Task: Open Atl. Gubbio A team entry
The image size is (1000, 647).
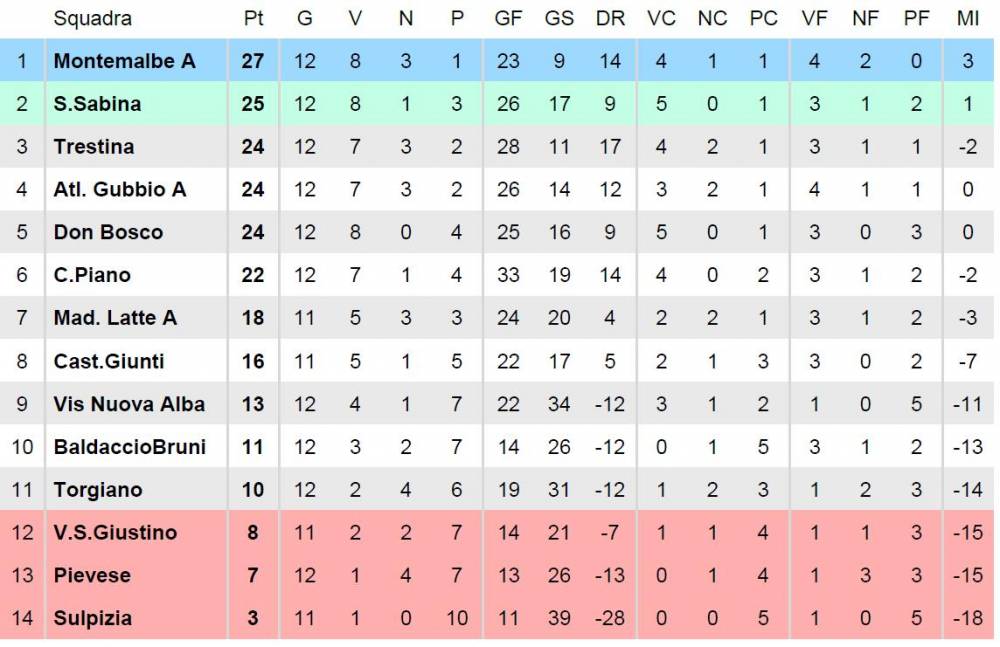Action: point(120,189)
